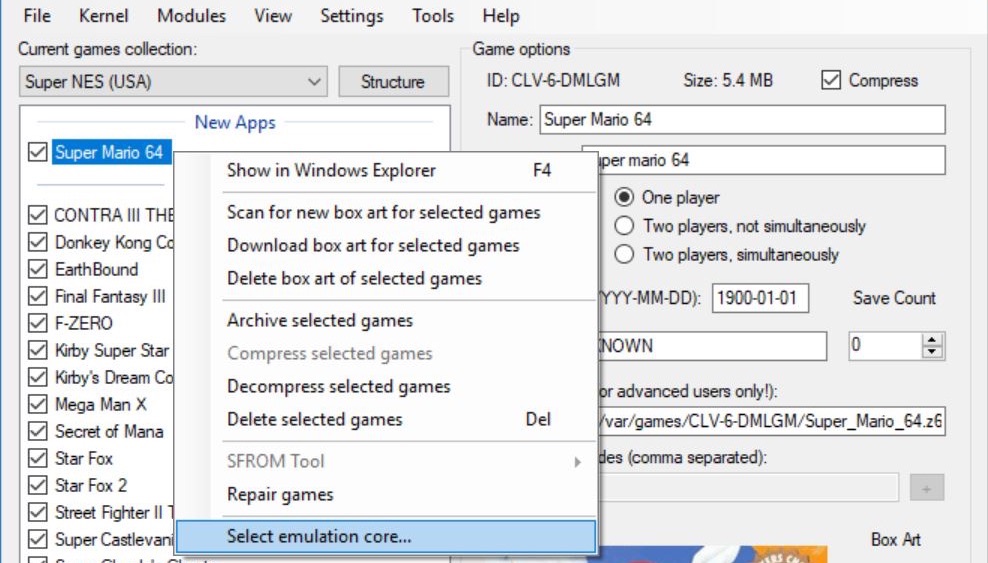The width and height of the screenshot is (988, 563).
Task: Select the One player radio button
Action: [x=624, y=197]
